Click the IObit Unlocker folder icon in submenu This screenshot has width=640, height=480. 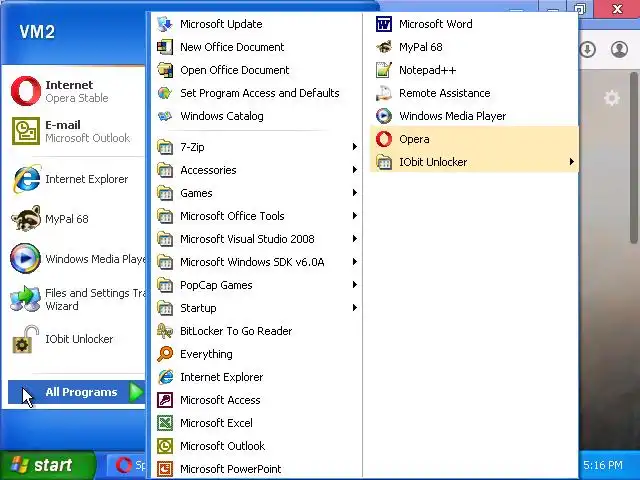coord(384,162)
